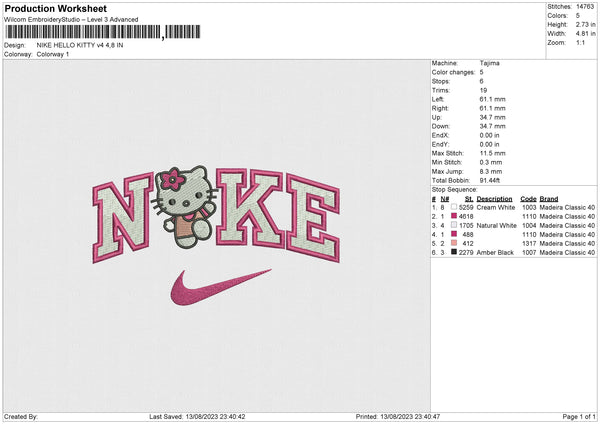Screen dimensions: 600x424
Task: Choose the salmon swatch beside stitch count 412
Action: pyautogui.click(x=454, y=243)
